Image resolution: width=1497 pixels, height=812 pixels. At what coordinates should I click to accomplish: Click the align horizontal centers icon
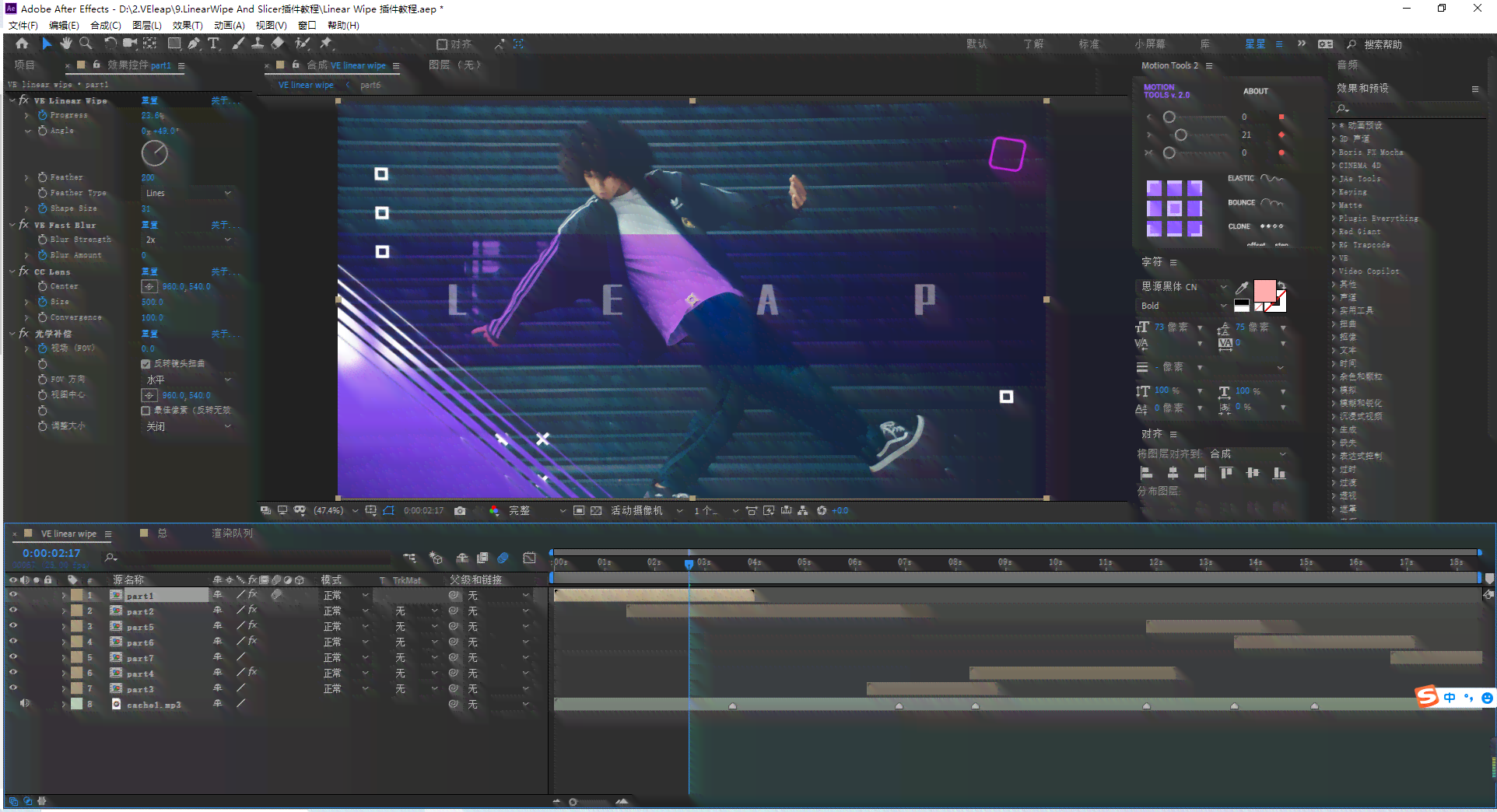(x=1173, y=473)
